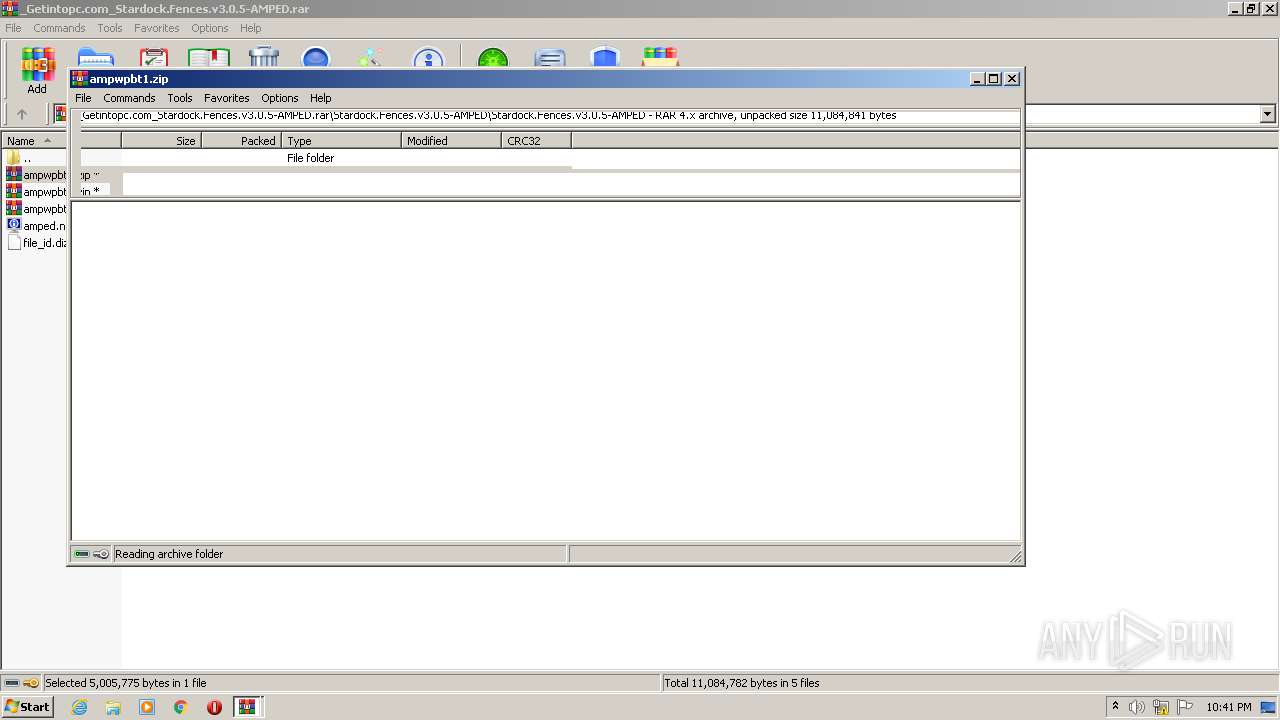Image resolution: width=1280 pixels, height=720 pixels.
Task: Click the ampwpbt1.zip archive path field
Action: [549, 115]
